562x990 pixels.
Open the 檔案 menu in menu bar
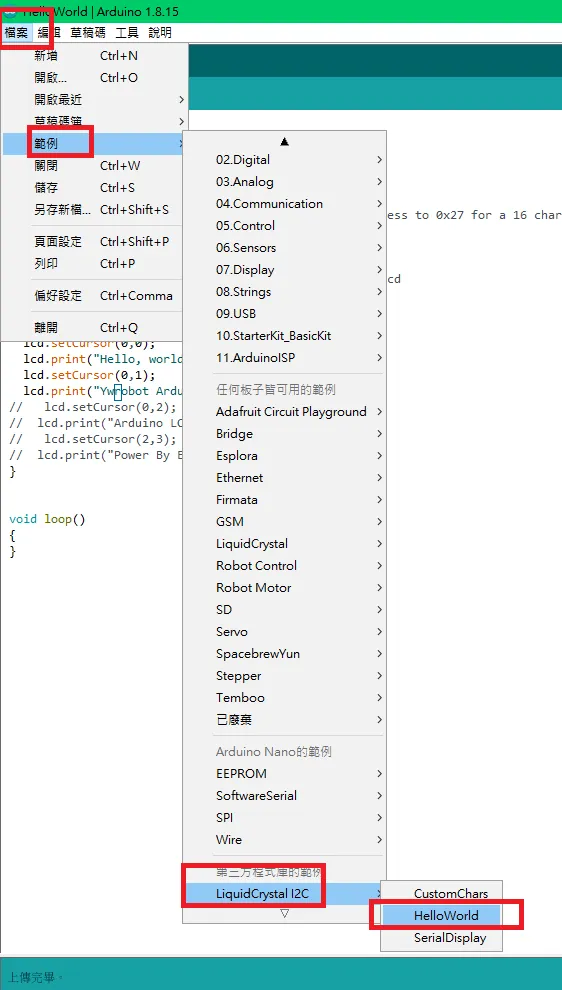pyautogui.click(x=16, y=33)
